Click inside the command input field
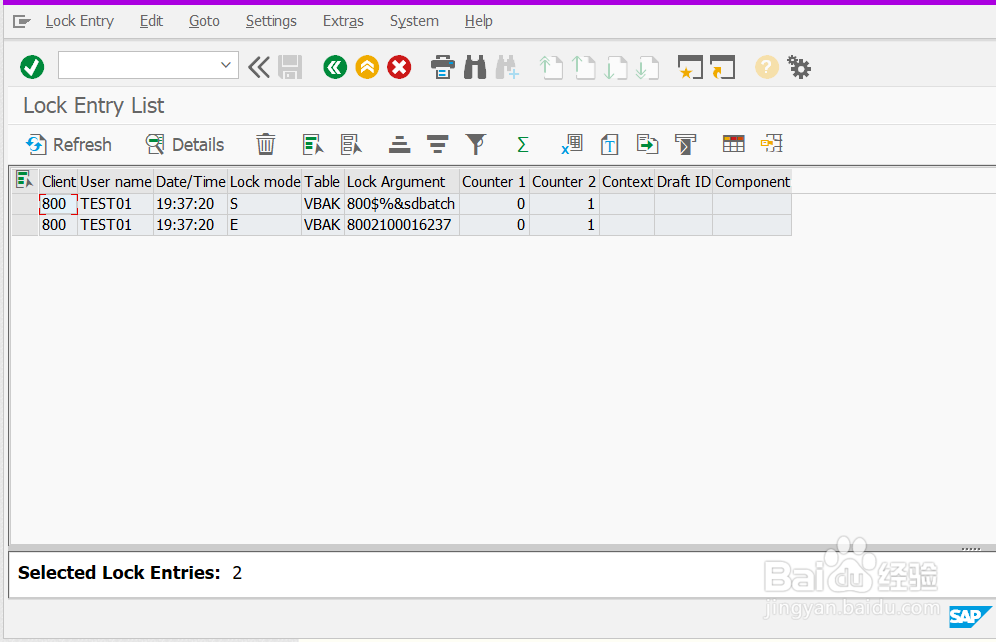 click(x=138, y=65)
